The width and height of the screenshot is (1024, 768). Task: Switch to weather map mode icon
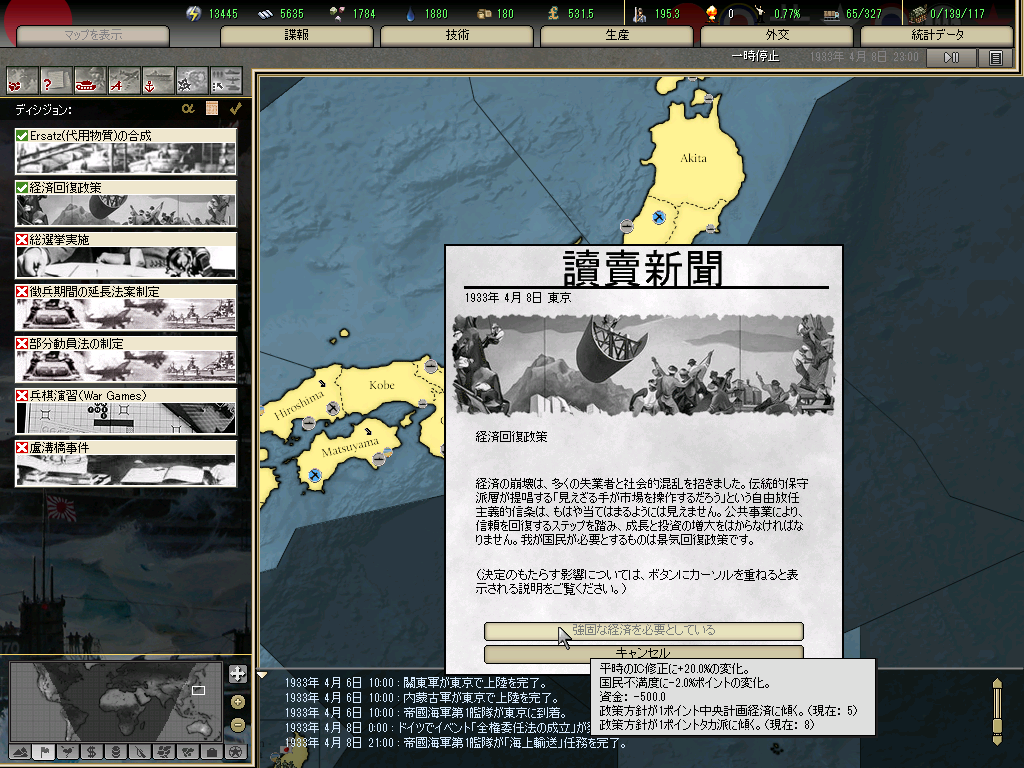pyautogui.click(x=68, y=752)
